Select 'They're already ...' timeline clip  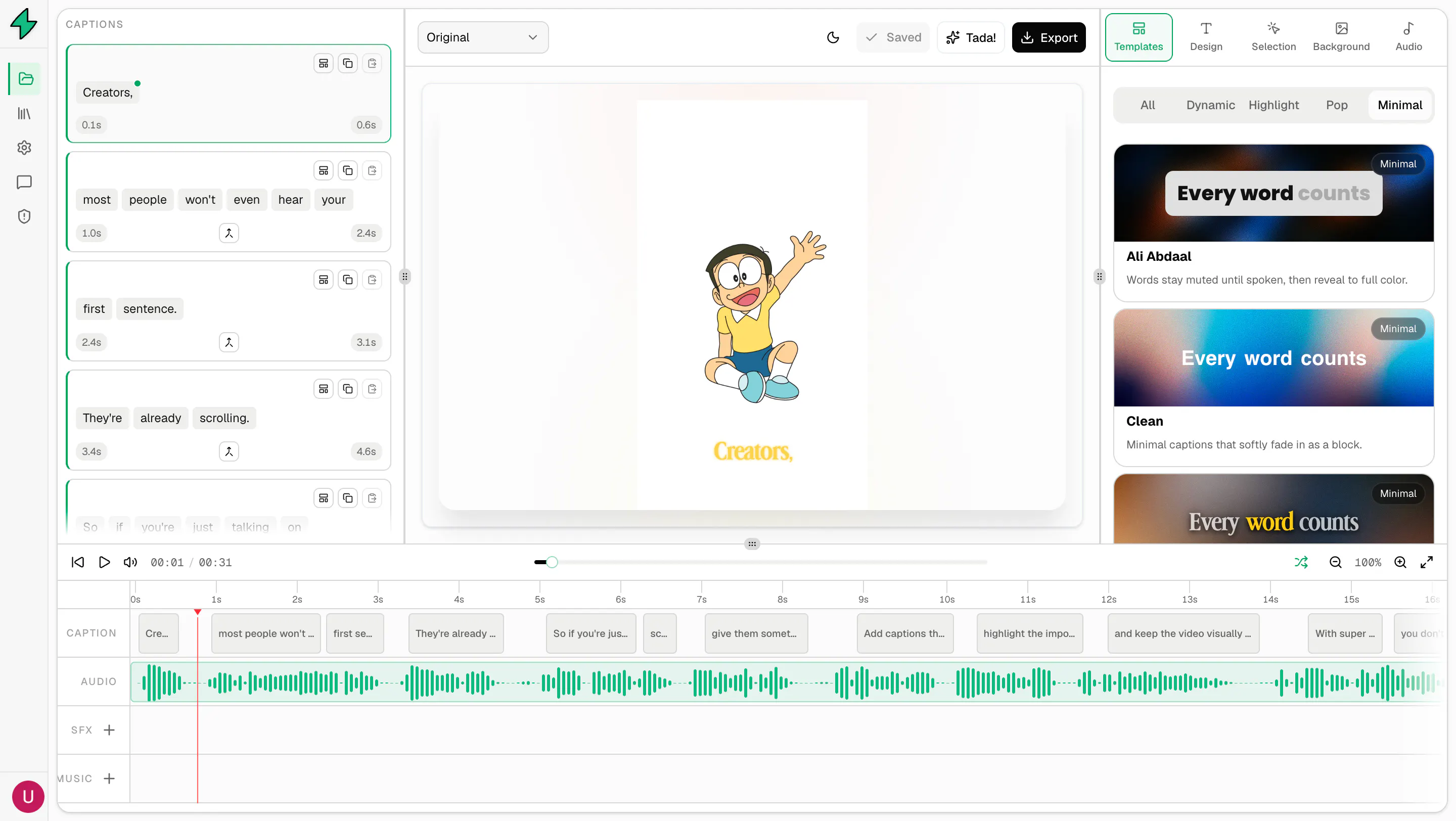(x=456, y=633)
